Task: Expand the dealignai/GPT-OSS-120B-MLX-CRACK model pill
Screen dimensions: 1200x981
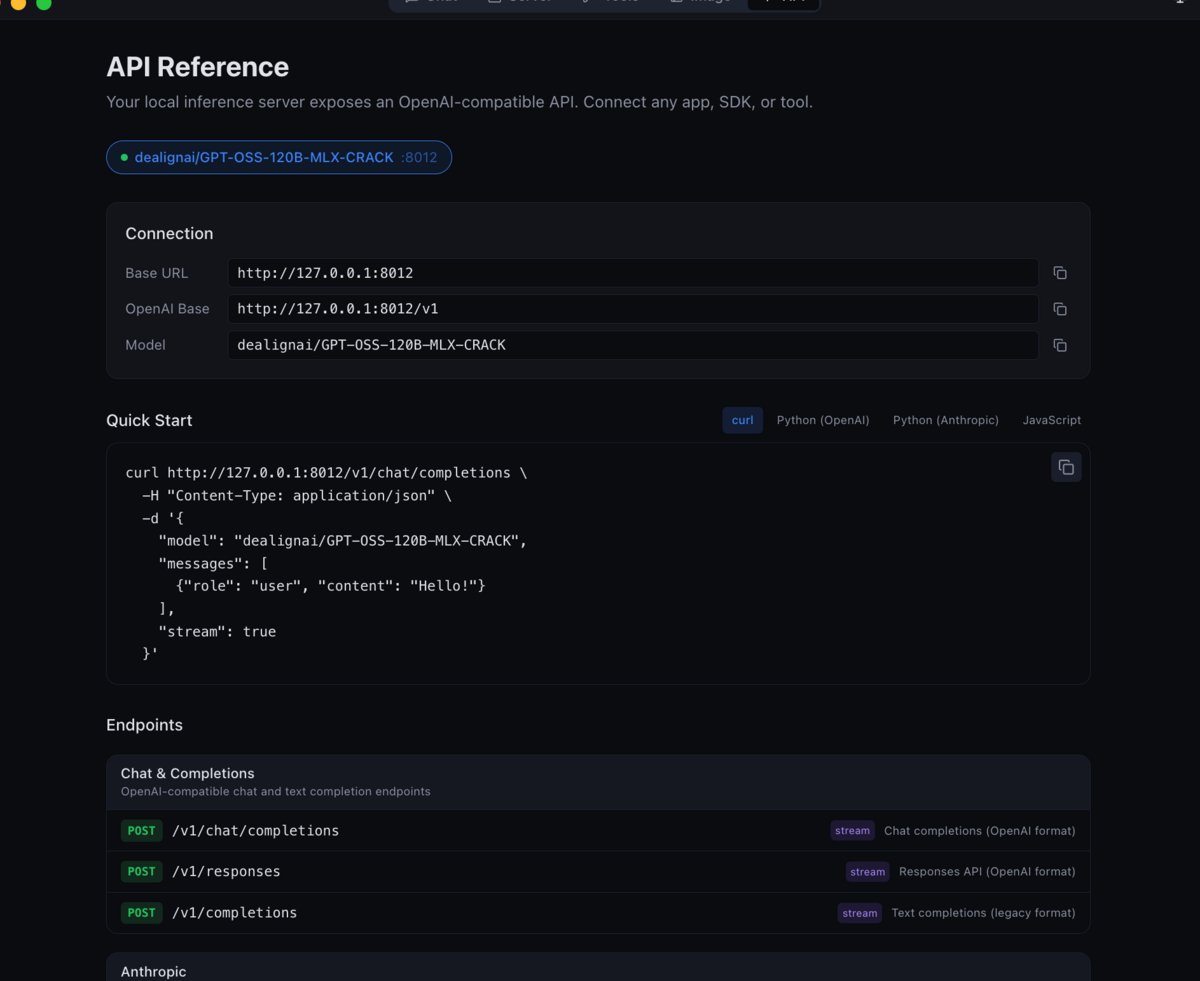Action: (x=278, y=157)
